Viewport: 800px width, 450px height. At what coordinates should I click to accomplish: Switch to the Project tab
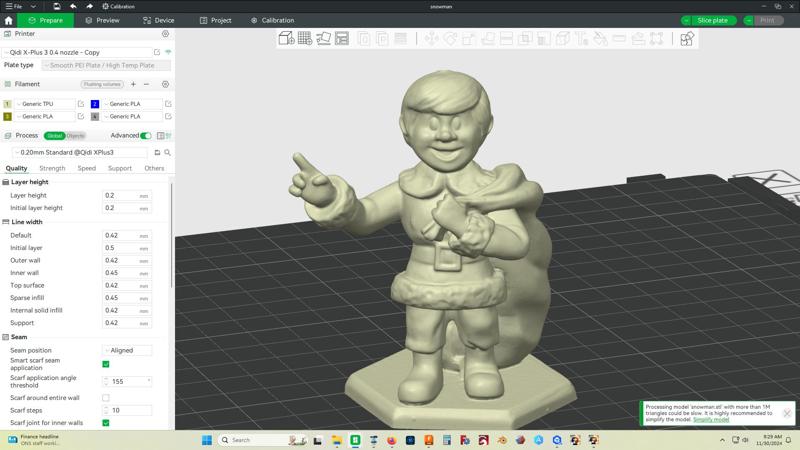point(215,20)
